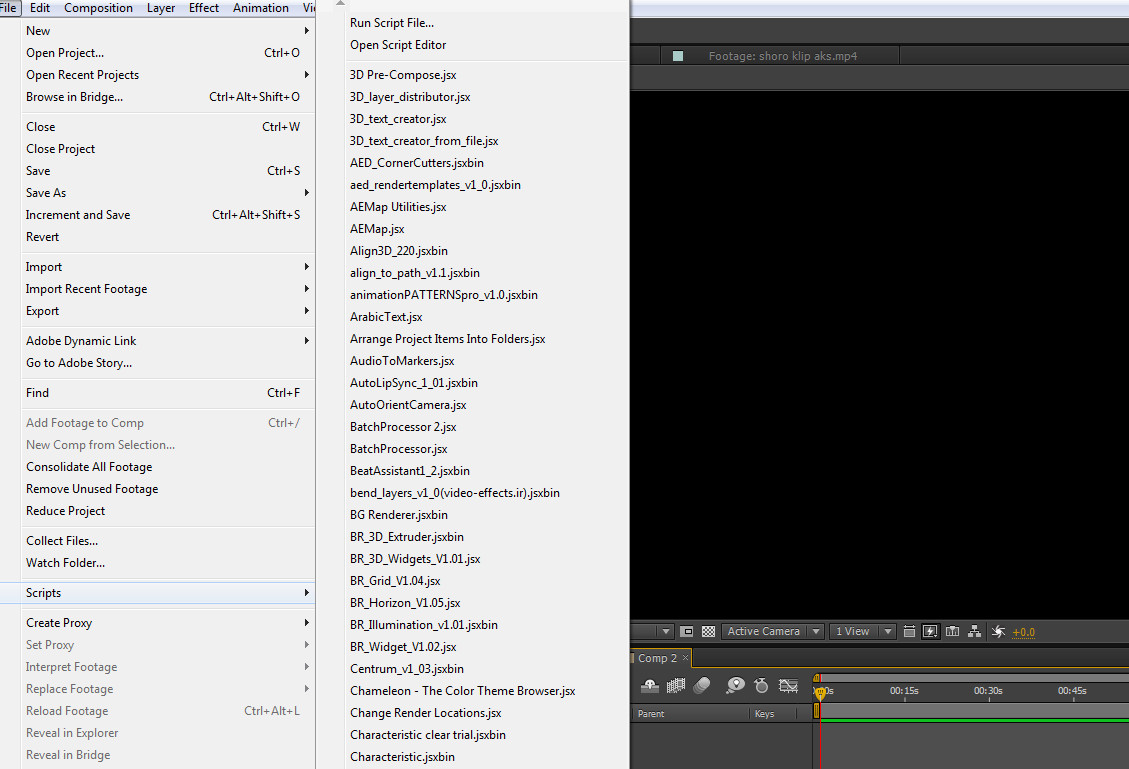Toggle the Region of Interest button
The height and width of the screenshot is (769, 1129).
pyautogui.click(x=687, y=631)
